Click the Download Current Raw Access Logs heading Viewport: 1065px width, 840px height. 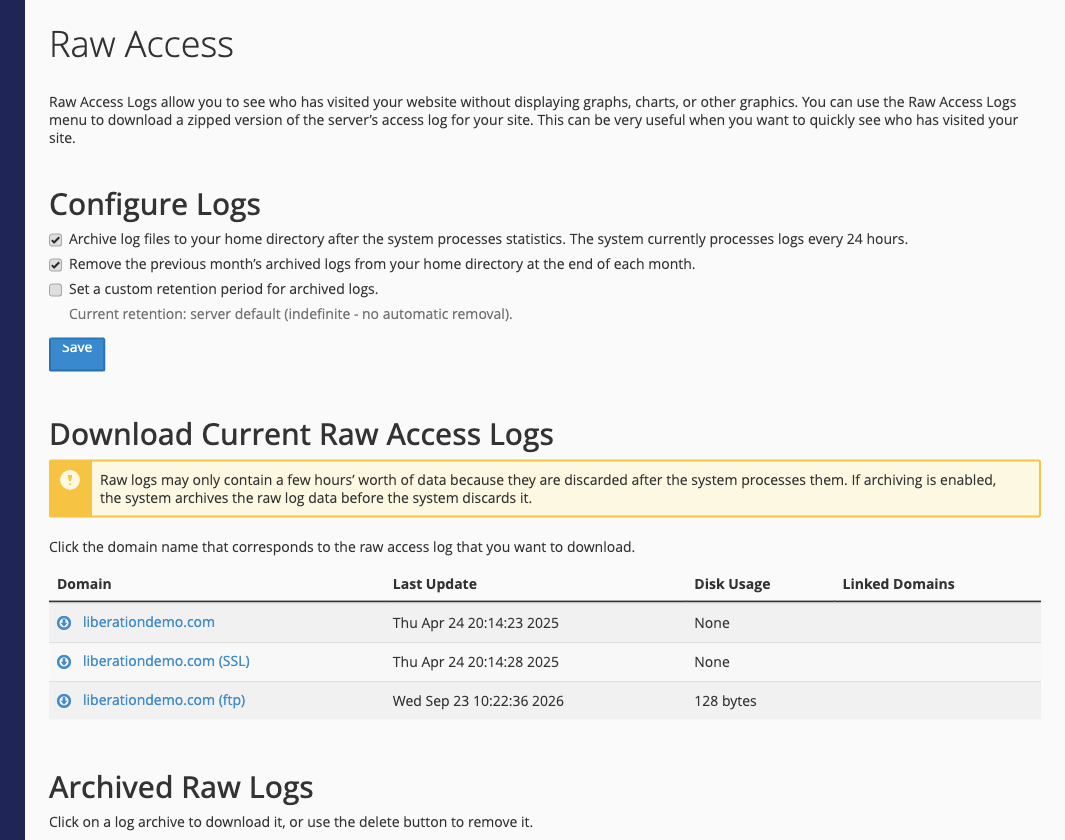pos(302,435)
